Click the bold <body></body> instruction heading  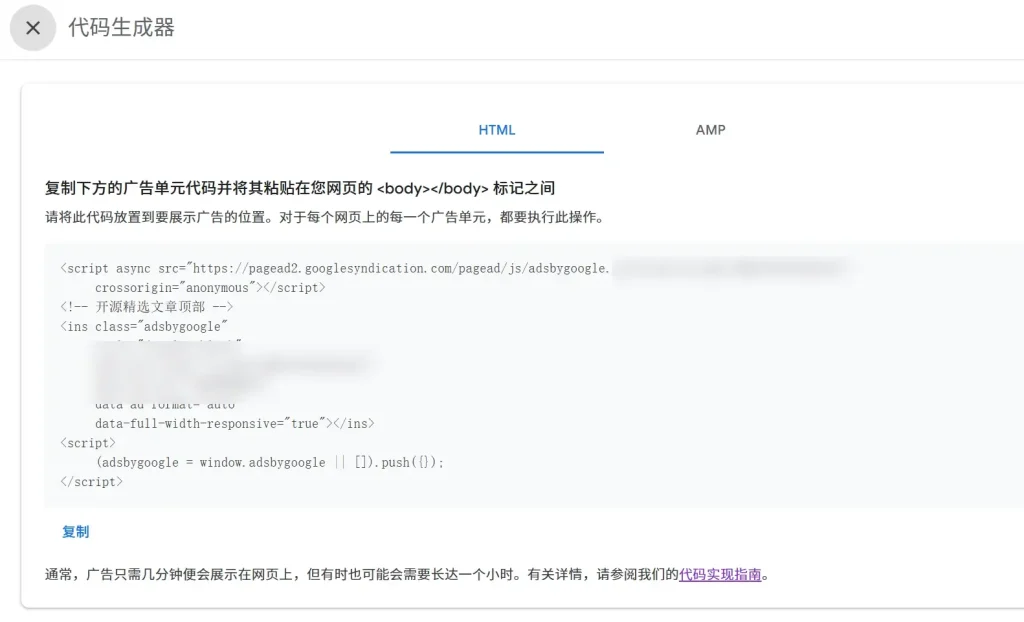coord(300,188)
